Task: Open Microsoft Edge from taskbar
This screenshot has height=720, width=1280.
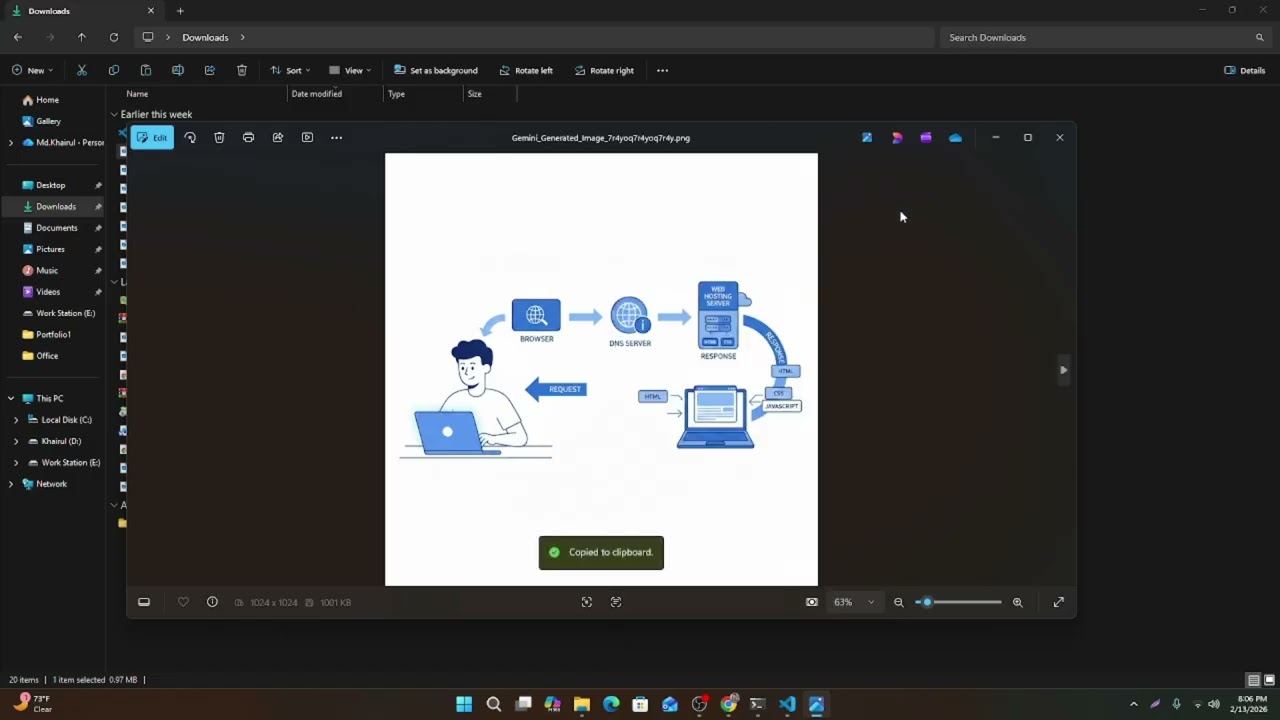Action: [611, 704]
